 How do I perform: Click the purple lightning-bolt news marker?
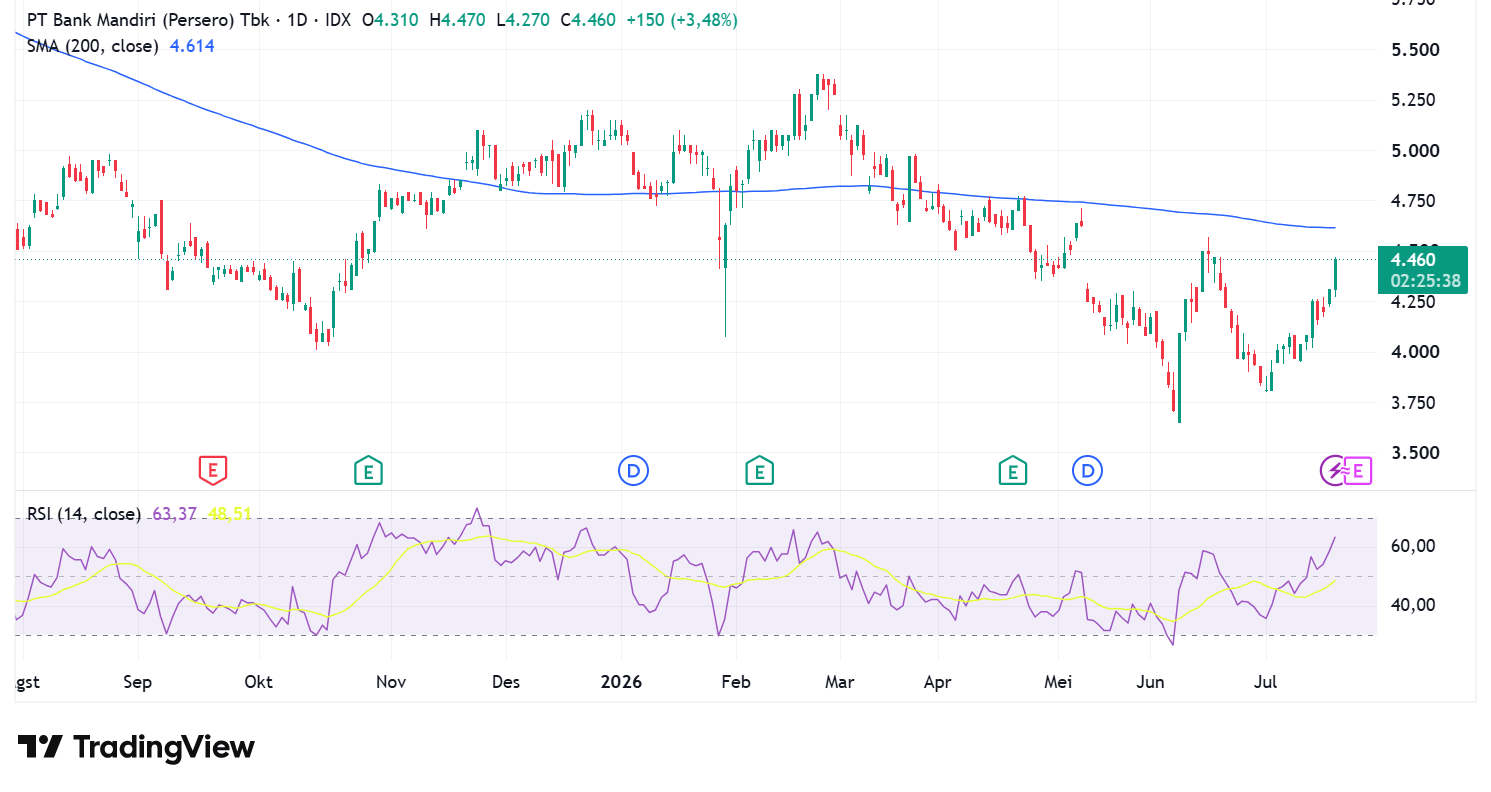tap(1334, 469)
